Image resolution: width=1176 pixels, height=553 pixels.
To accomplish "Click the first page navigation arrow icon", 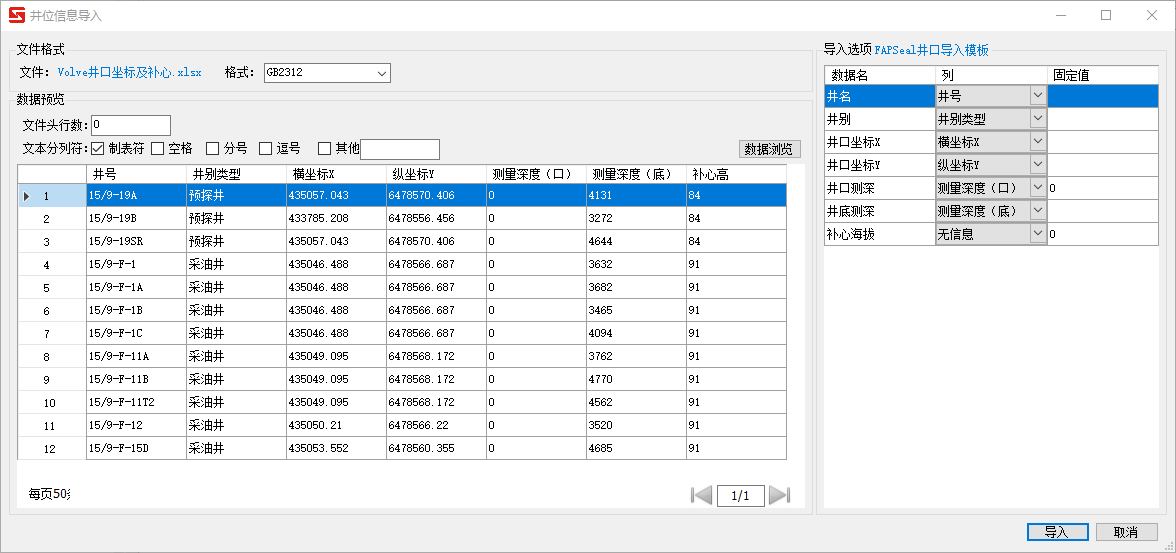I will [x=702, y=495].
